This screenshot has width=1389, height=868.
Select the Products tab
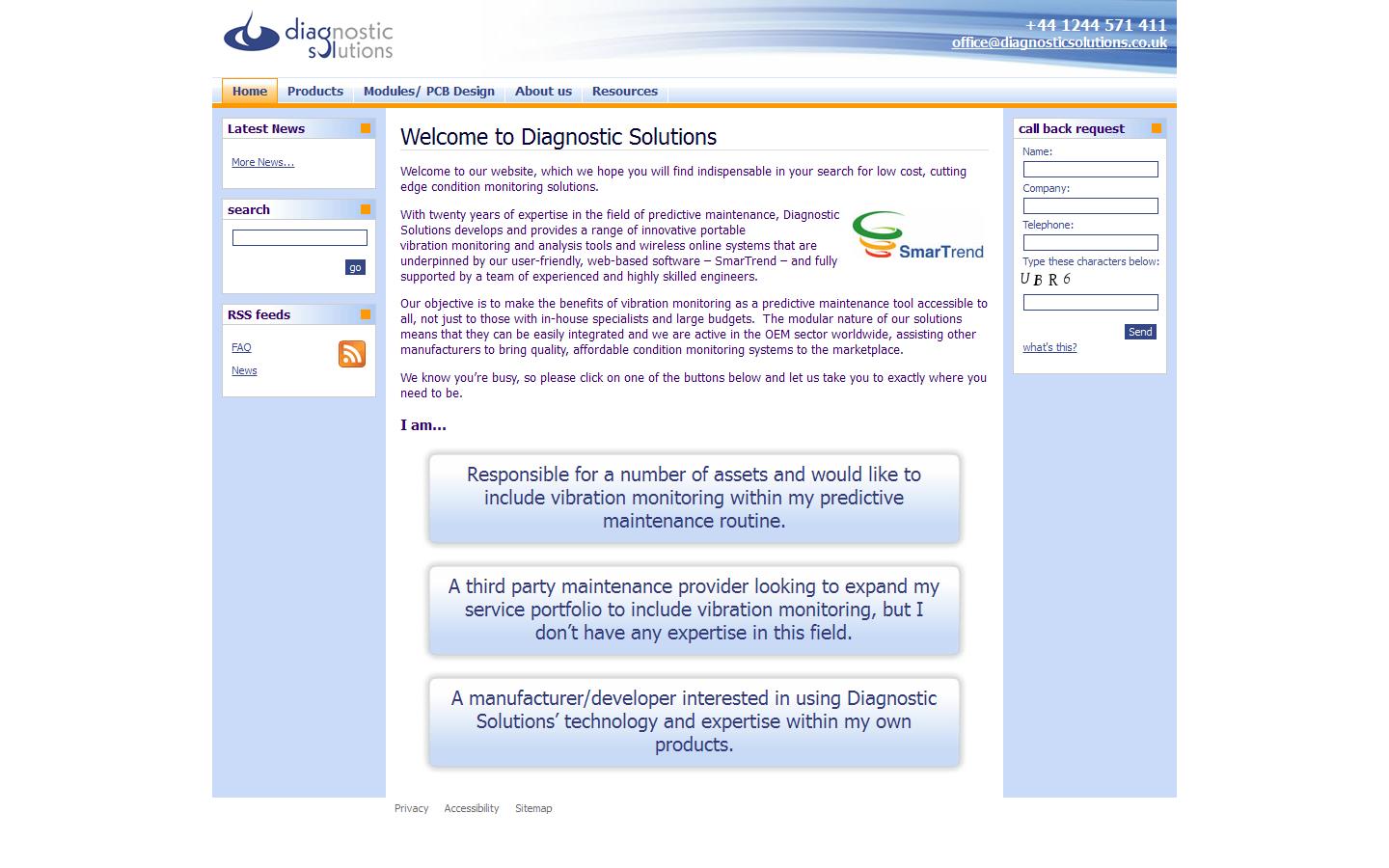tap(315, 91)
